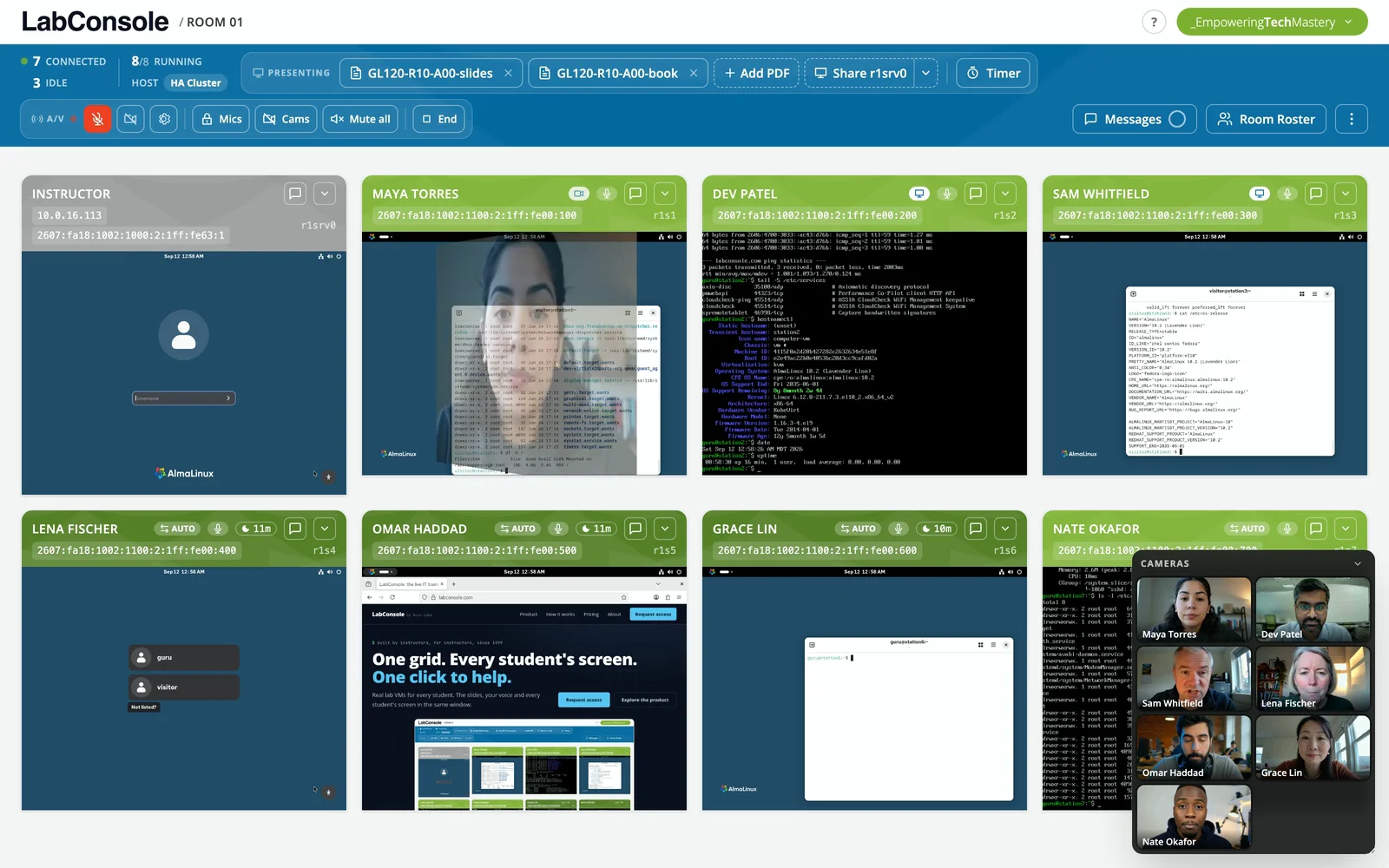
Task: Click Share r1srv0 button
Action: click(x=860, y=73)
